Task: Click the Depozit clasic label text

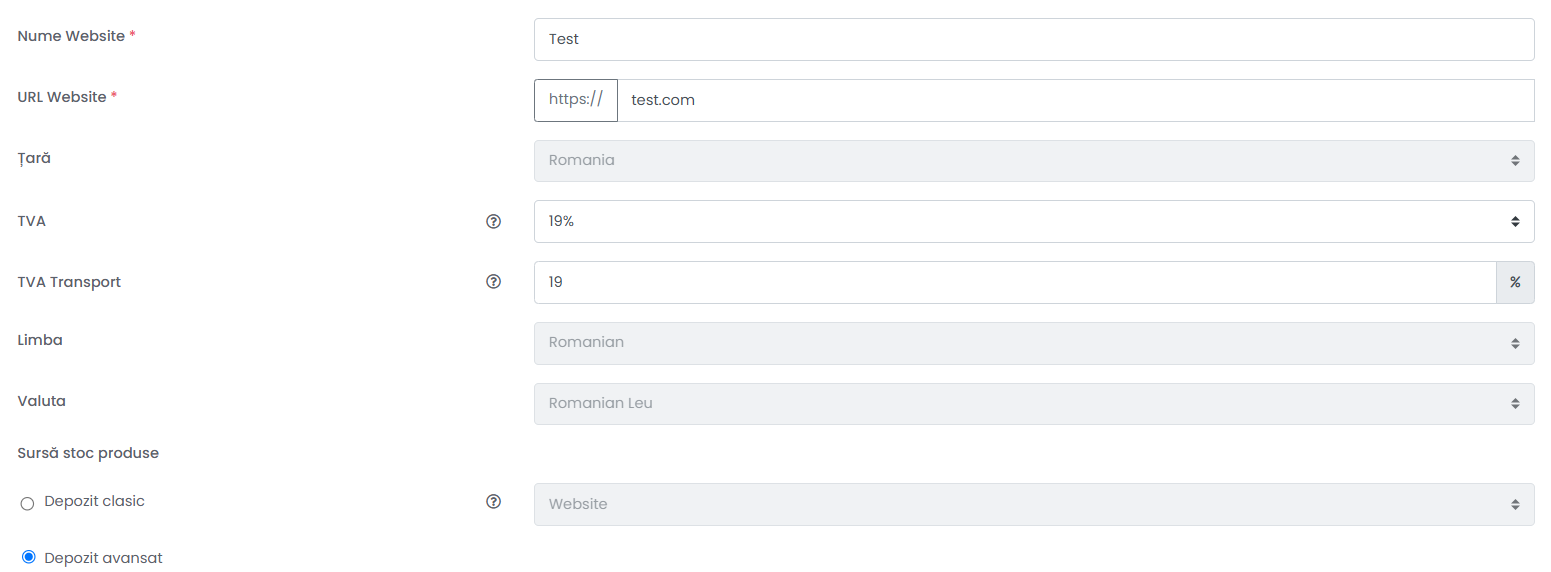Action: click(x=95, y=501)
